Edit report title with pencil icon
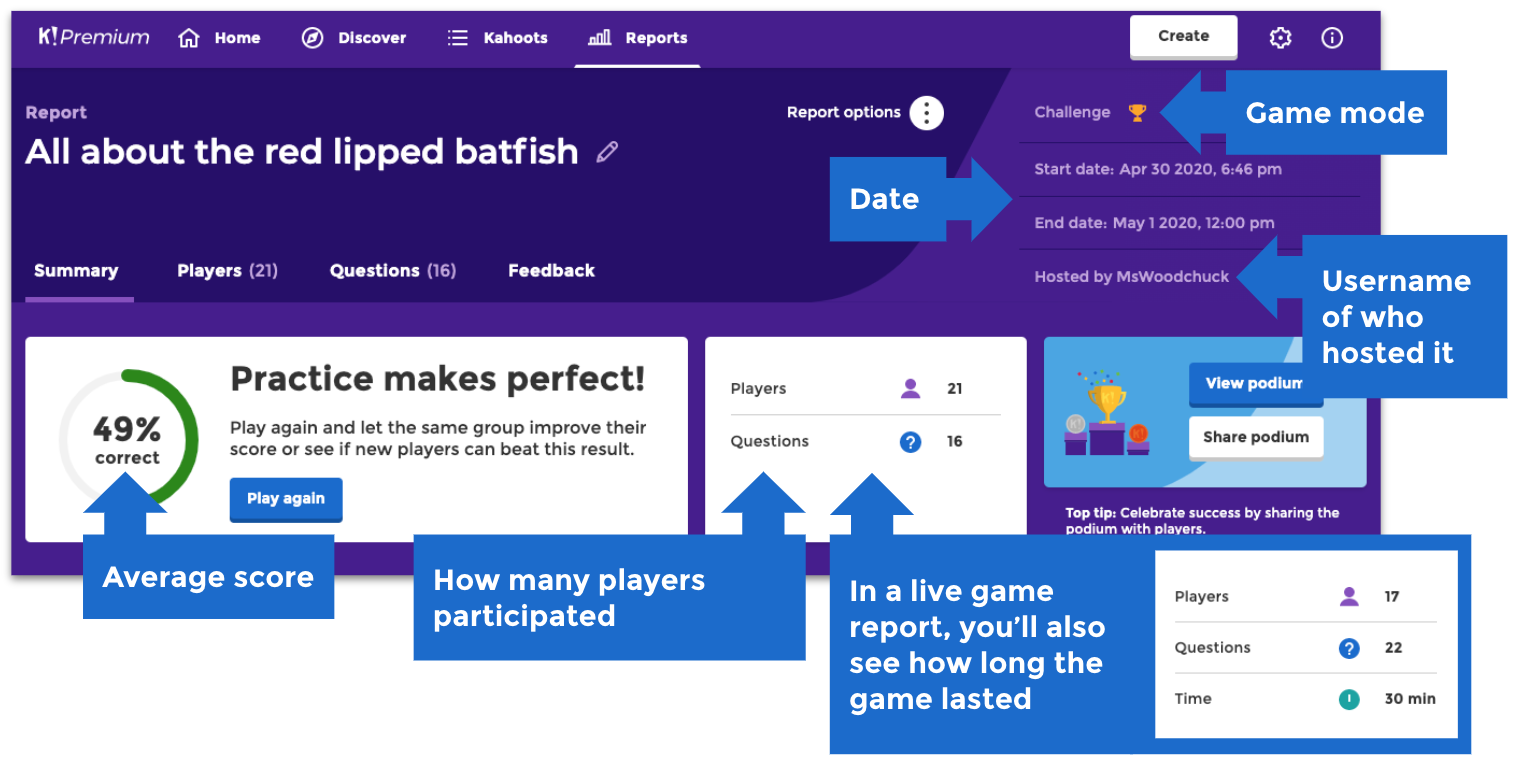 [607, 152]
